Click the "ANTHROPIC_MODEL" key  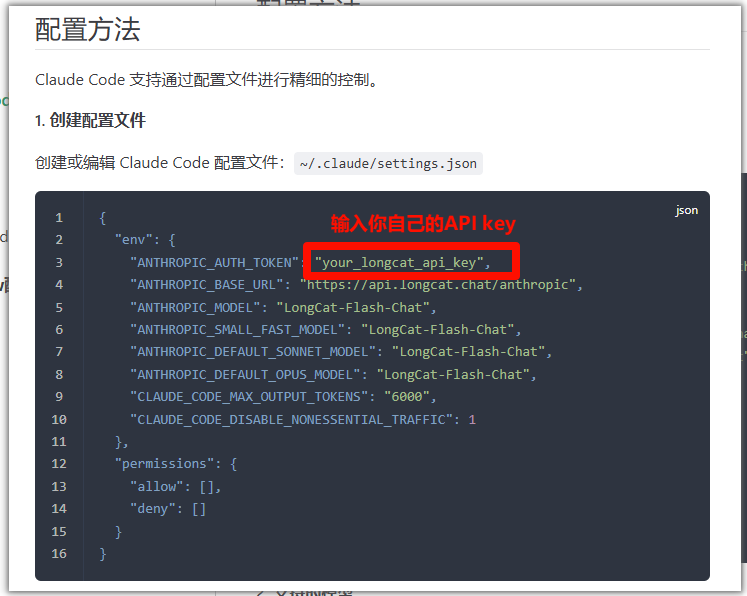(195, 308)
